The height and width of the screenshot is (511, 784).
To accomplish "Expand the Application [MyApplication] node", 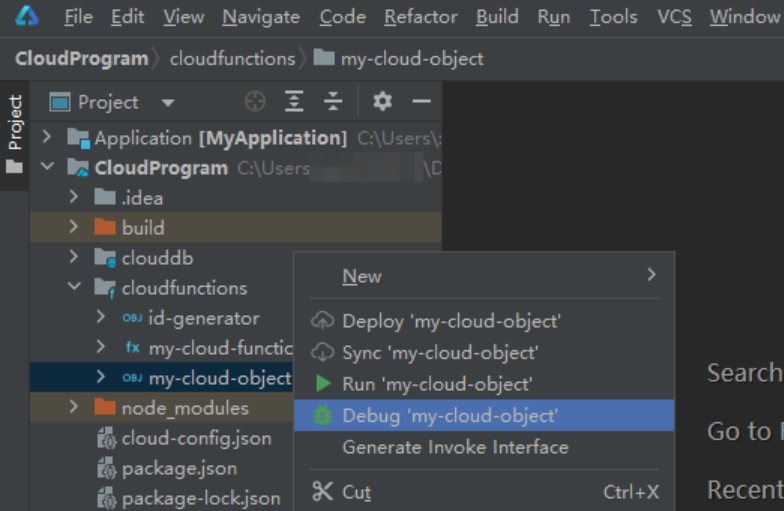I will click(x=46, y=137).
